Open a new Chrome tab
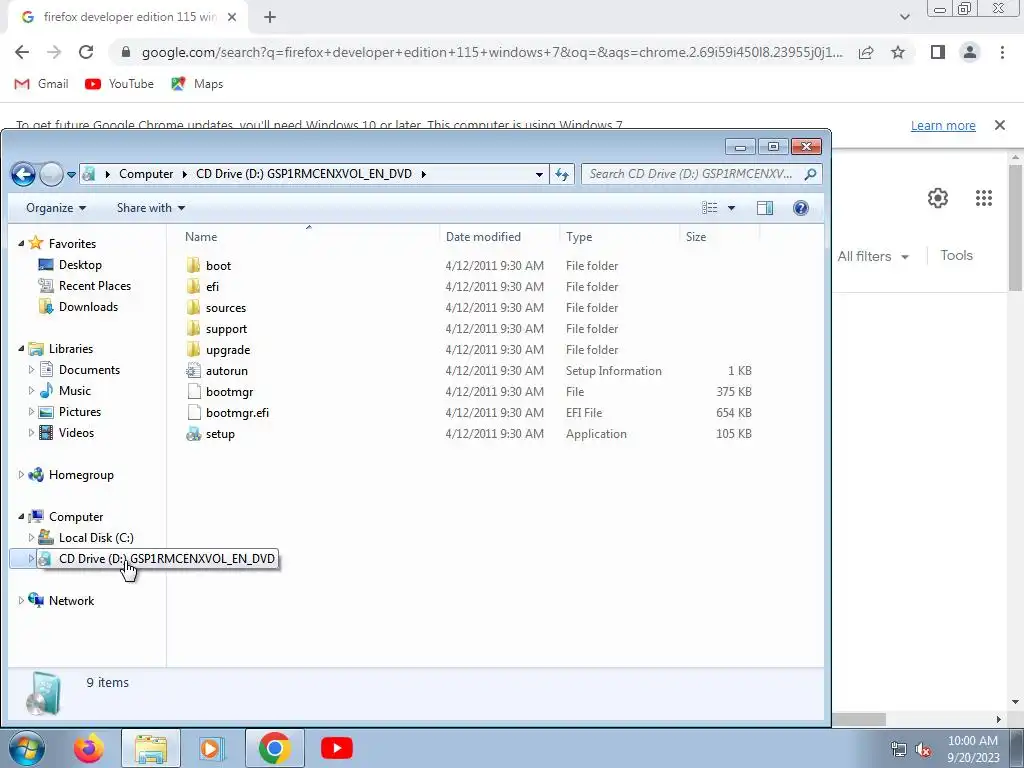Screen dimensions: 1024x768 click(270, 17)
